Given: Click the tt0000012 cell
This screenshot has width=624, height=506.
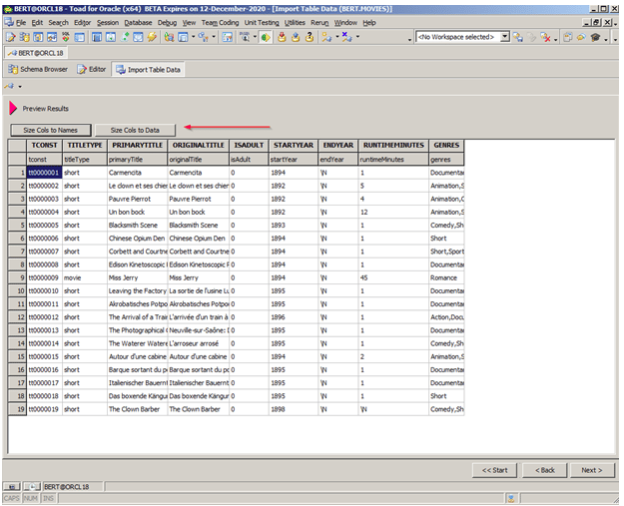Looking at the screenshot, I should tap(44, 317).
